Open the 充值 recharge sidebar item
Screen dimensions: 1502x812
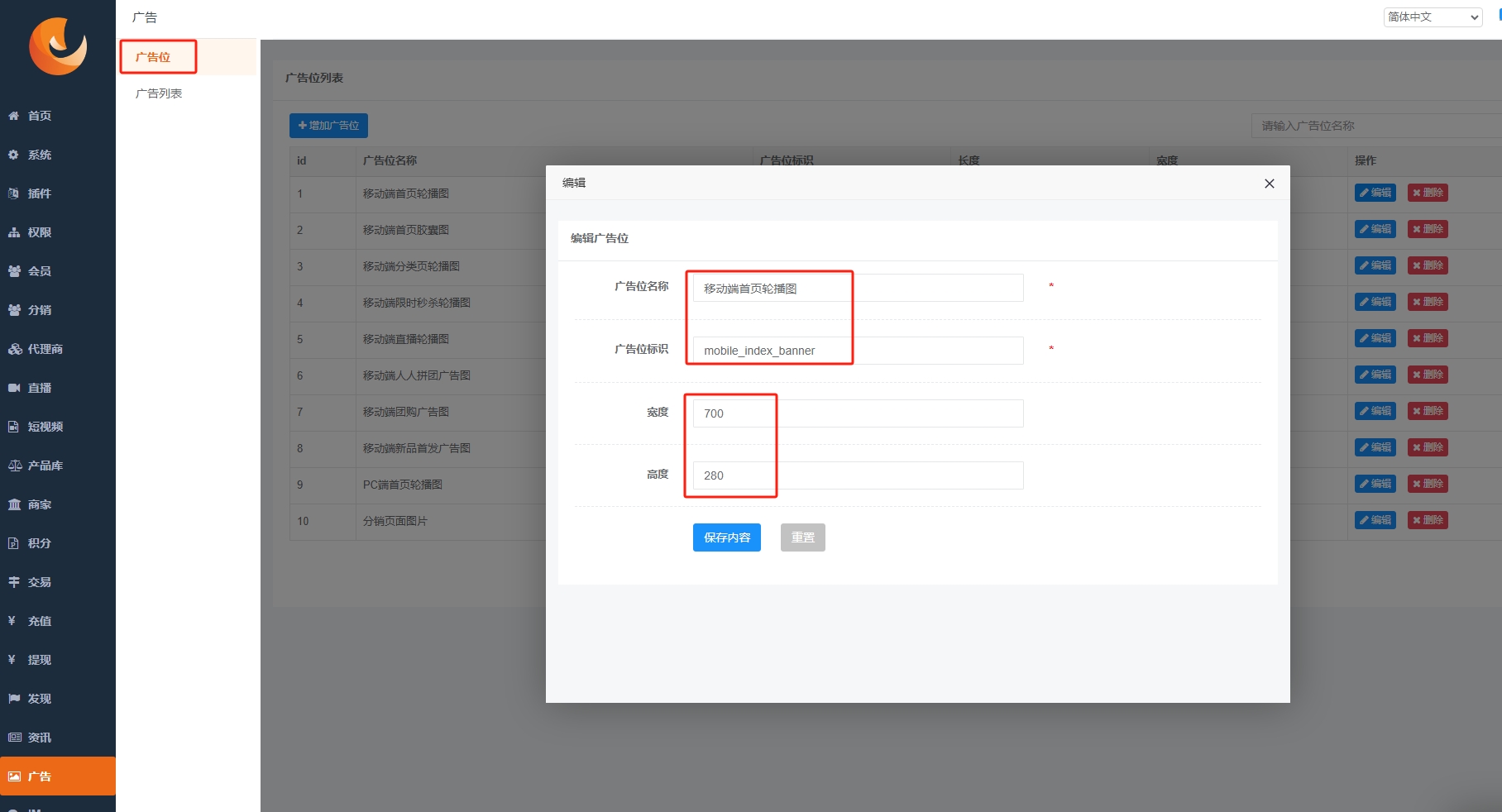[x=58, y=621]
